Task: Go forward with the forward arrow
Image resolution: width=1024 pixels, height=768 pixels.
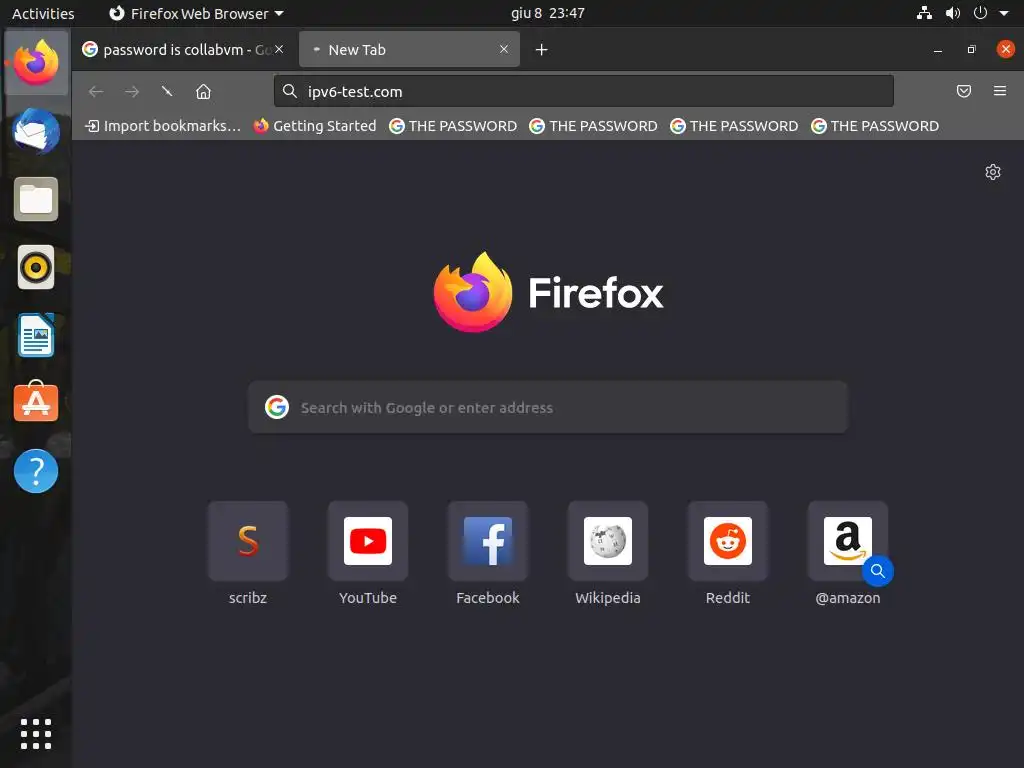Action: [132, 91]
